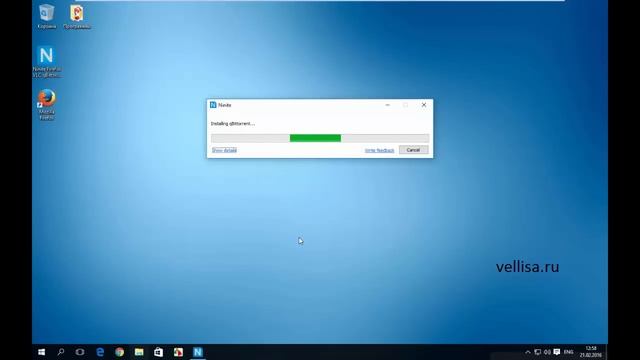The height and width of the screenshot is (360, 640).
Task: Show hidden system tray icons
Action: 528,352
